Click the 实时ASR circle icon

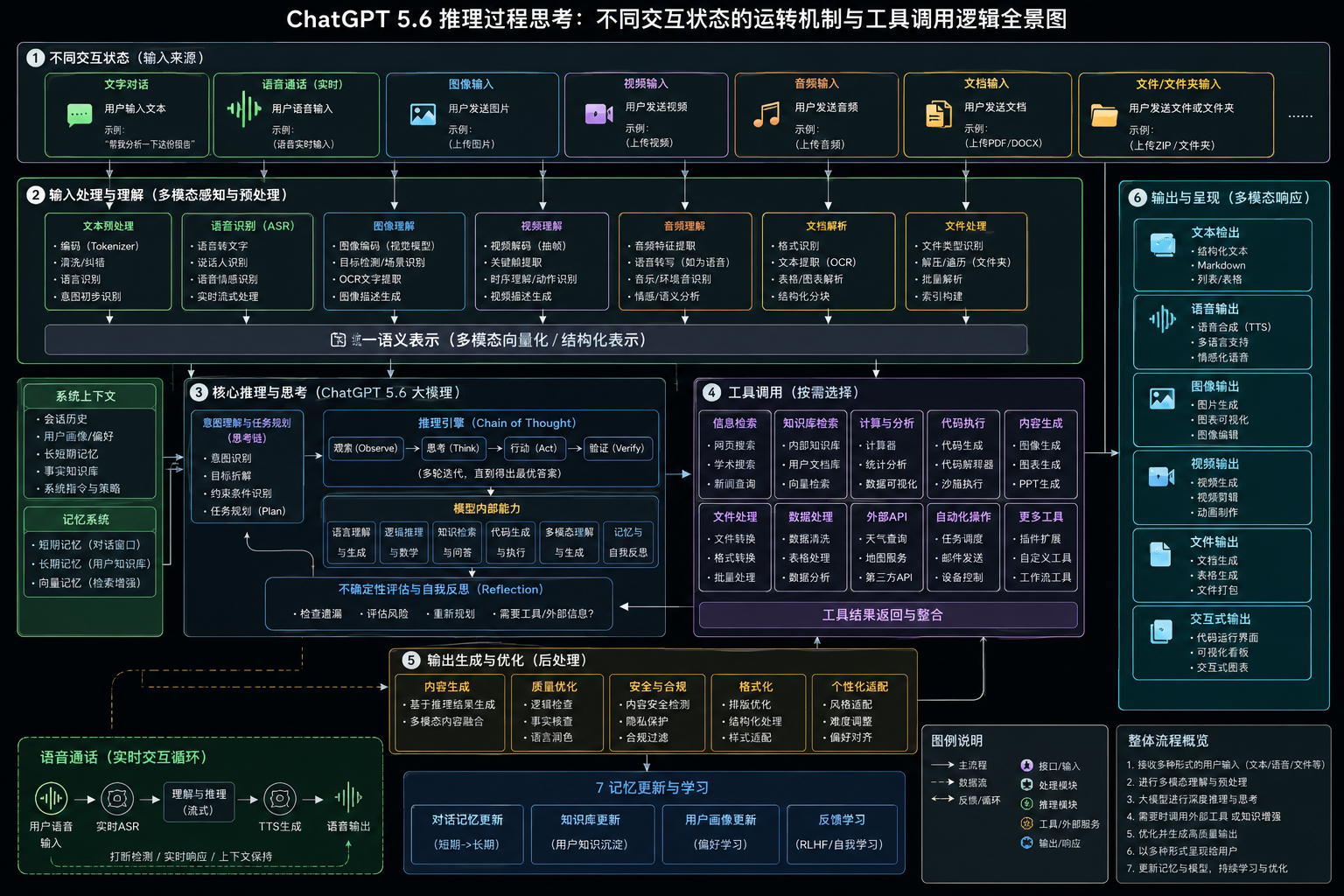[117, 799]
